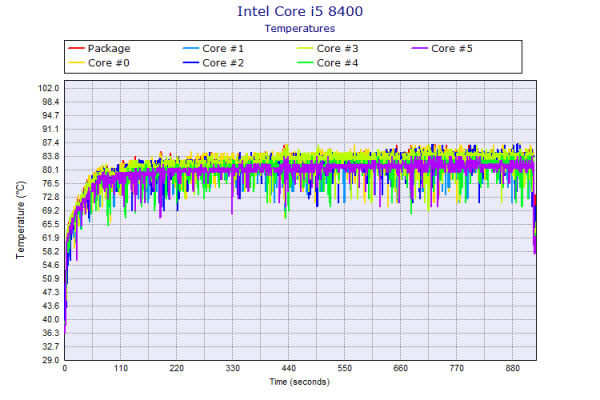Click the 440 x-axis tick label
Screen dimensions: 600x400
[x=289, y=368]
